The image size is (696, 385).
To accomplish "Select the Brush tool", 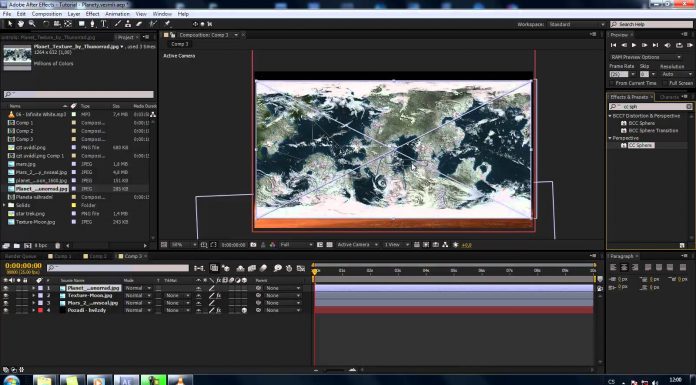I will click(118, 24).
